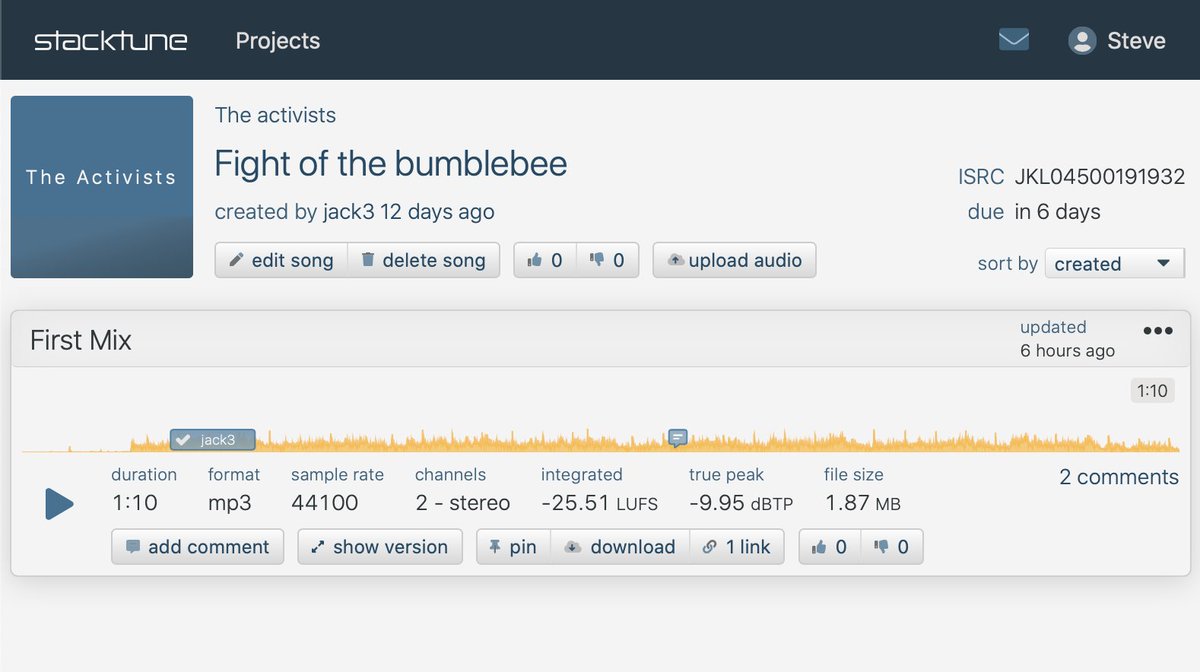This screenshot has height=672, width=1200.
Task: Dislike the song with thumbs down
Action: point(607,260)
